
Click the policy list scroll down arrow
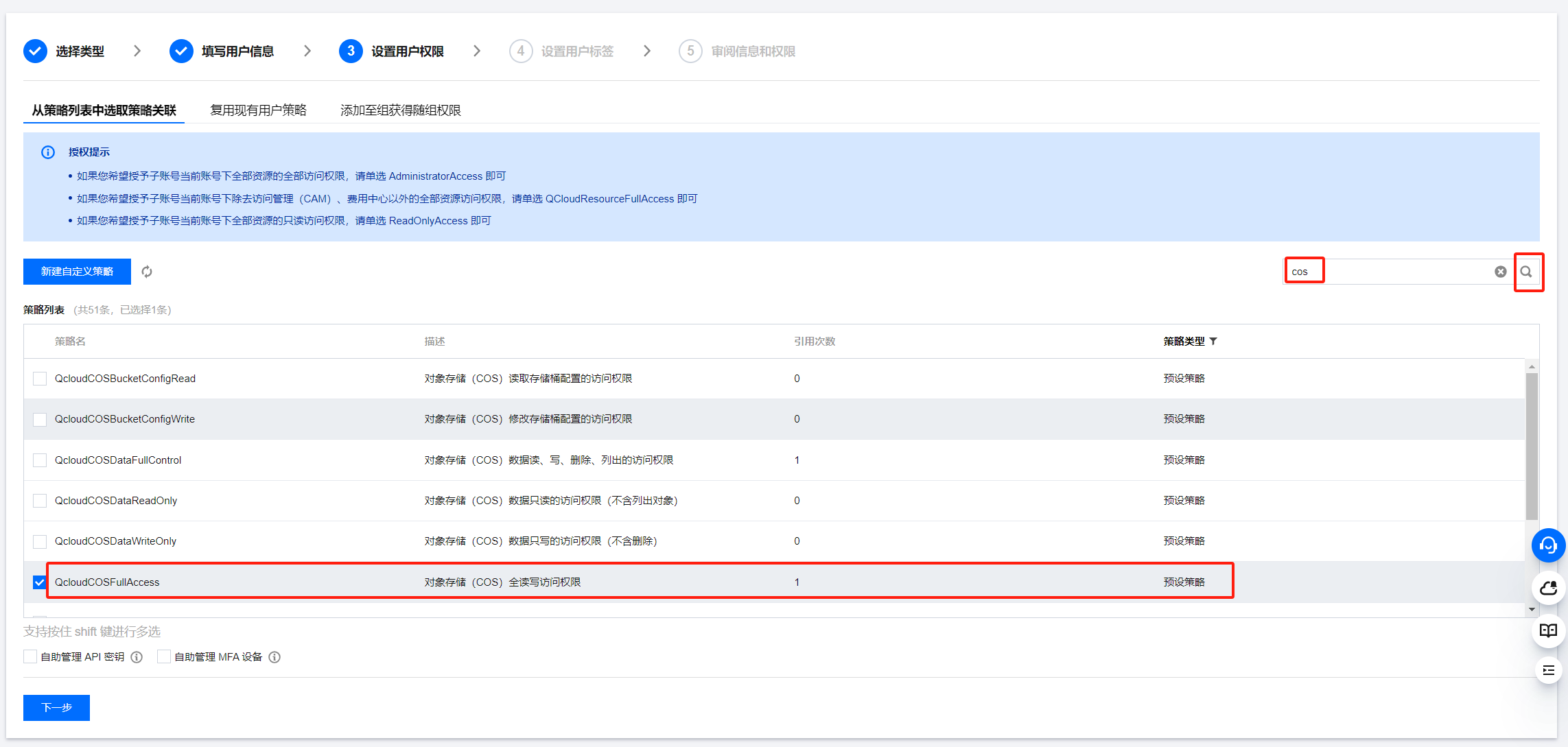(1532, 609)
